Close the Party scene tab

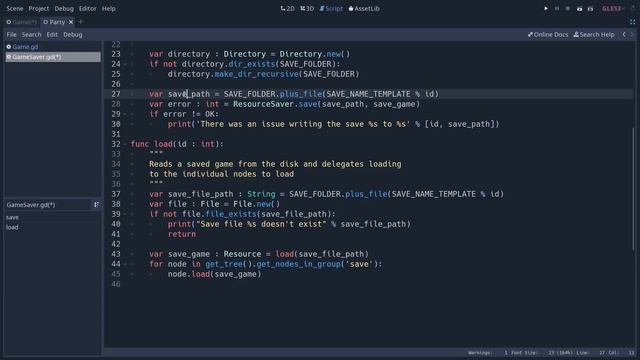(71, 22)
